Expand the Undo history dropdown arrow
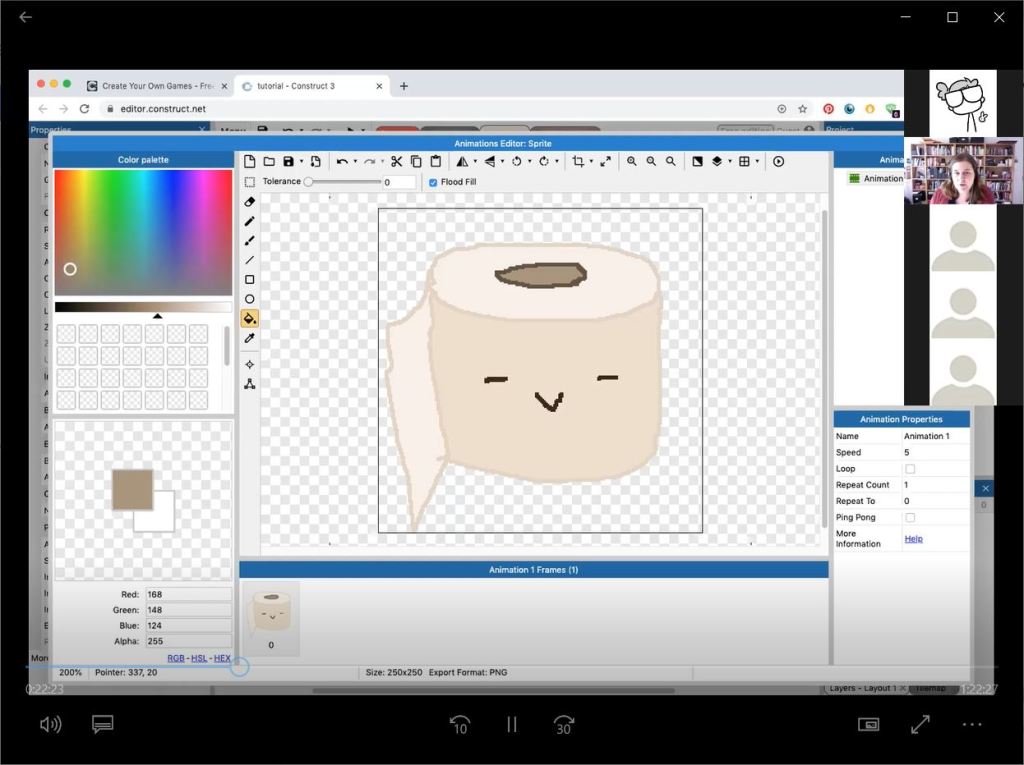 pyautogui.click(x=355, y=162)
